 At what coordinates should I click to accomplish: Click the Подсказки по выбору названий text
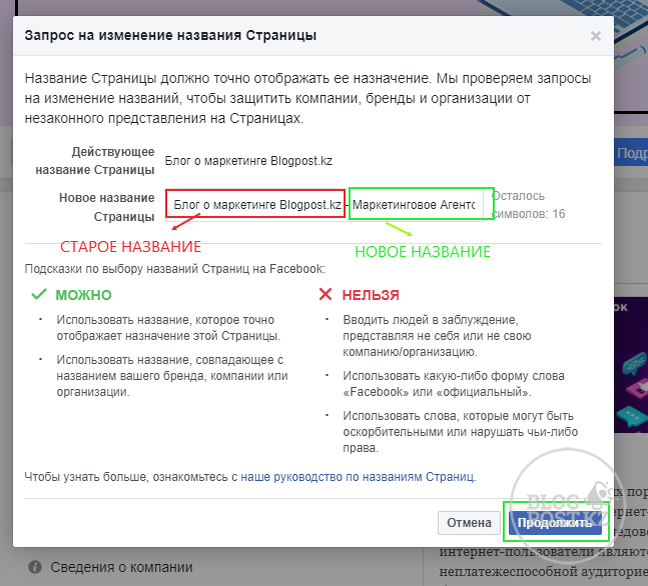175,269
